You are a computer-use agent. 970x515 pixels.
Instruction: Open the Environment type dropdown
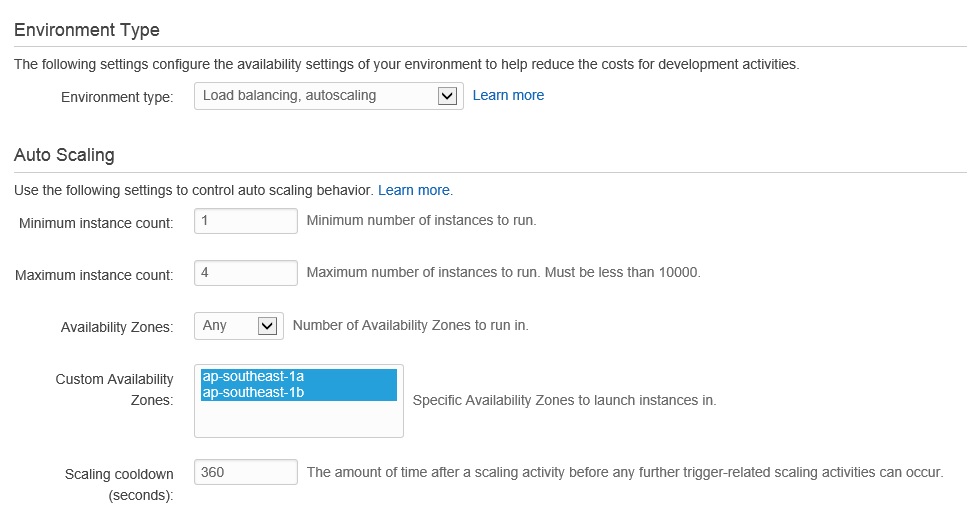[316, 96]
